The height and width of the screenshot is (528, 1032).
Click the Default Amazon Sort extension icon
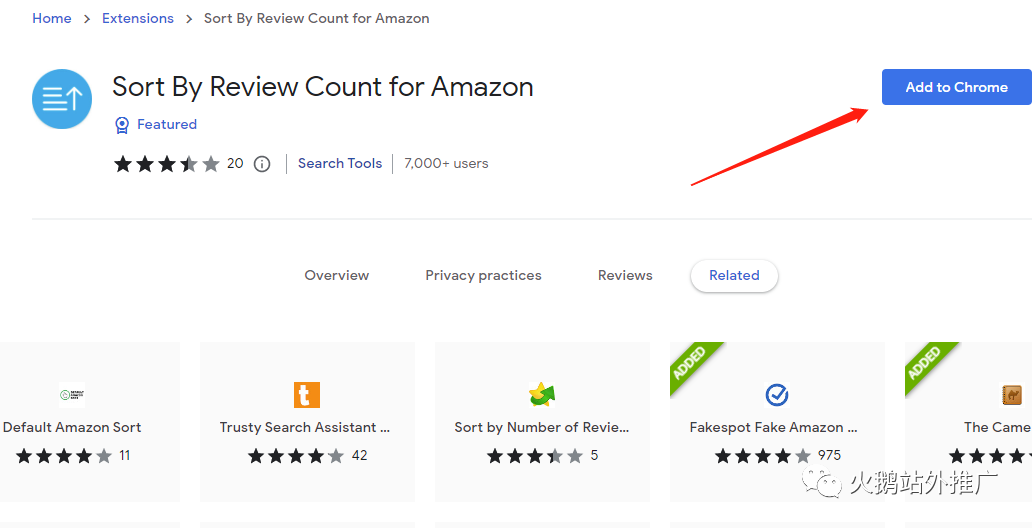tap(71, 395)
